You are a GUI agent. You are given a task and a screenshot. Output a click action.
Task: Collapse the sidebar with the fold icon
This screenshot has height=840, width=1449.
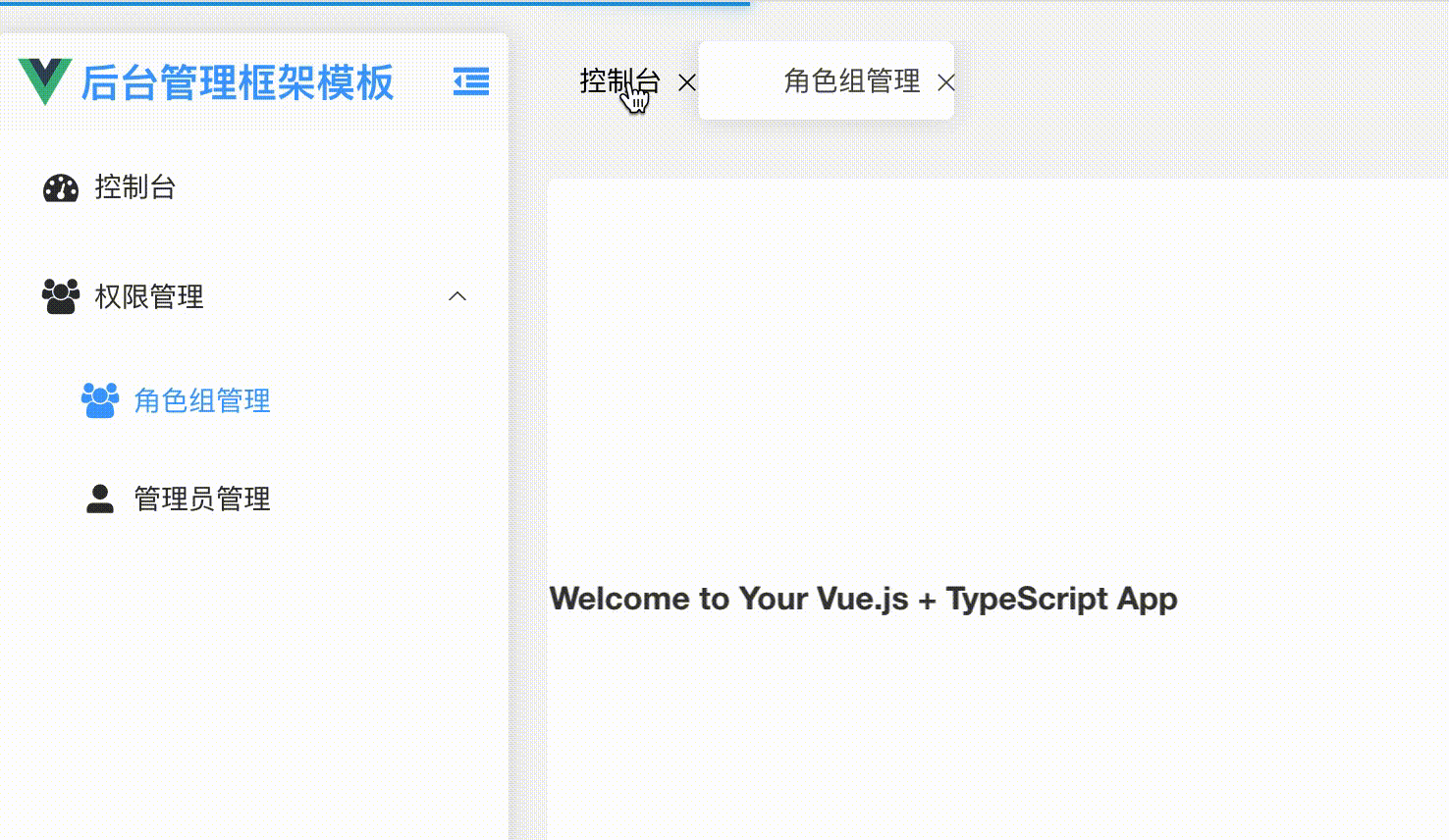click(x=471, y=81)
